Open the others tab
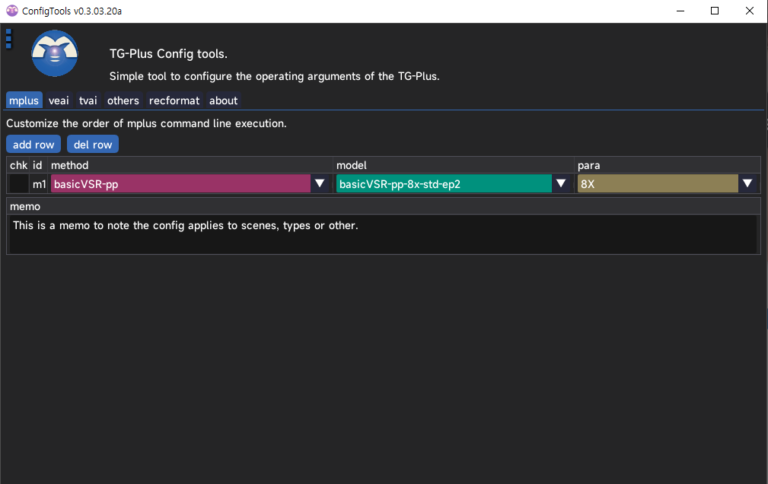Viewport: 768px width, 484px height. (x=123, y=101)
